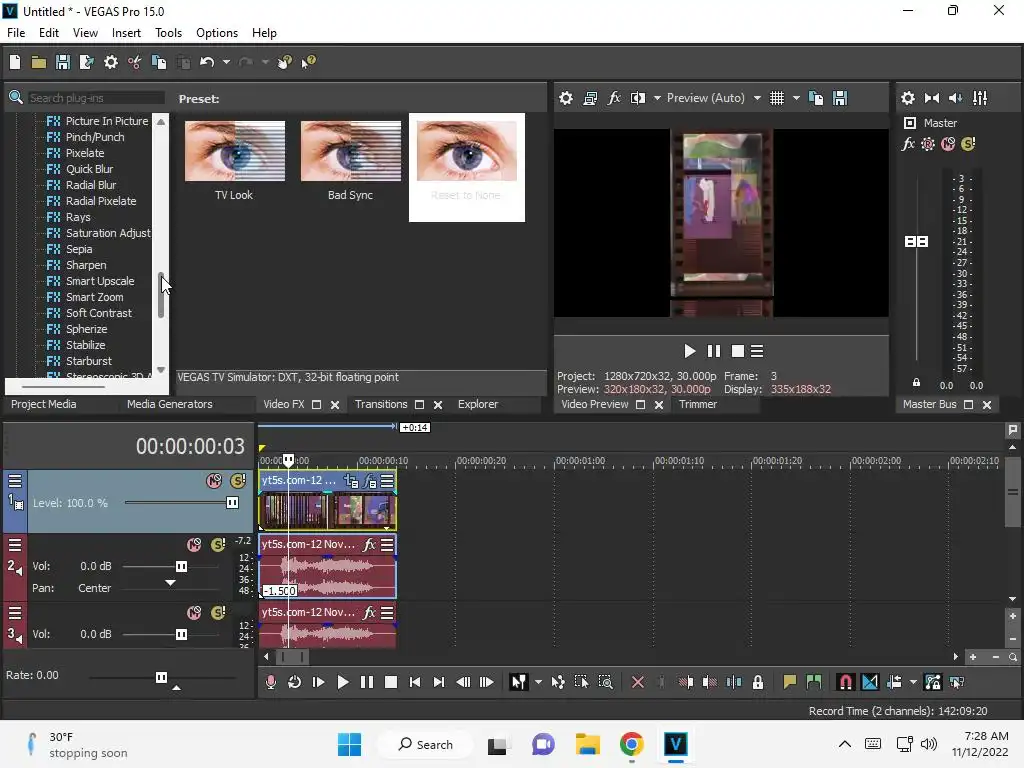Open the Tools menu
Image resolution: width=1024 pixels, height=768 pixels.
pyautogui.click(x=168, y=33)
